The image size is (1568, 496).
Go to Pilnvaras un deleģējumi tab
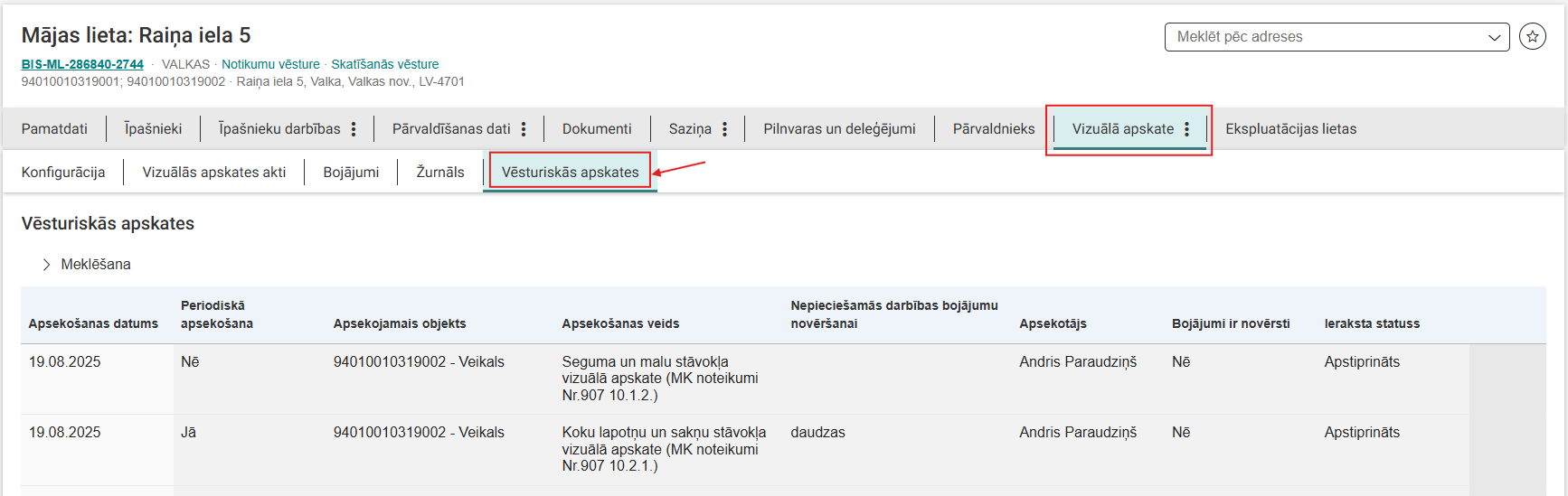839,129
